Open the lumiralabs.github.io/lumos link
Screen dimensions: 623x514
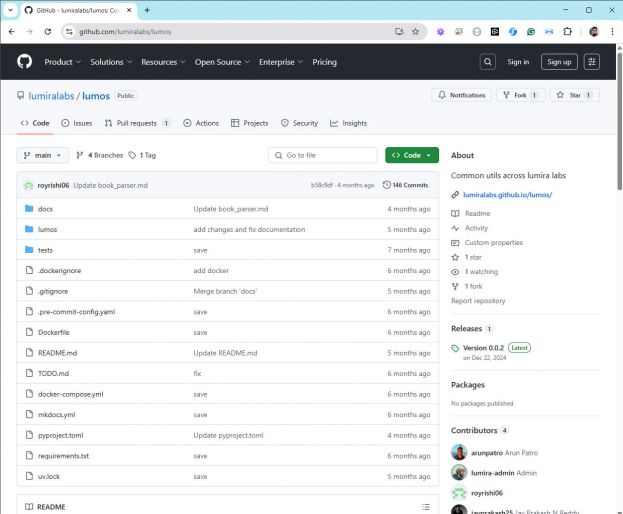click(x=507, y=195)
